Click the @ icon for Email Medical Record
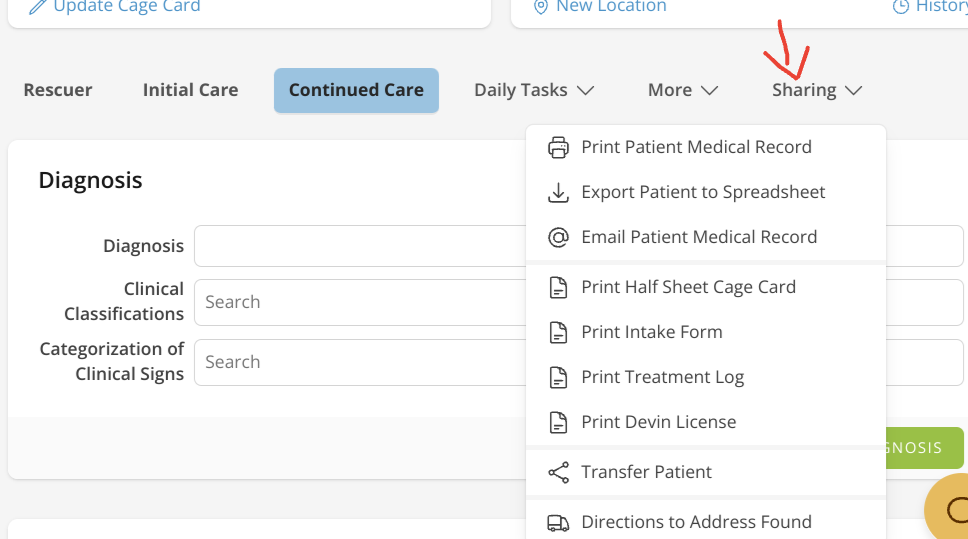The height and width of the screenshot is (539, 968). click(x=558, y=237)
